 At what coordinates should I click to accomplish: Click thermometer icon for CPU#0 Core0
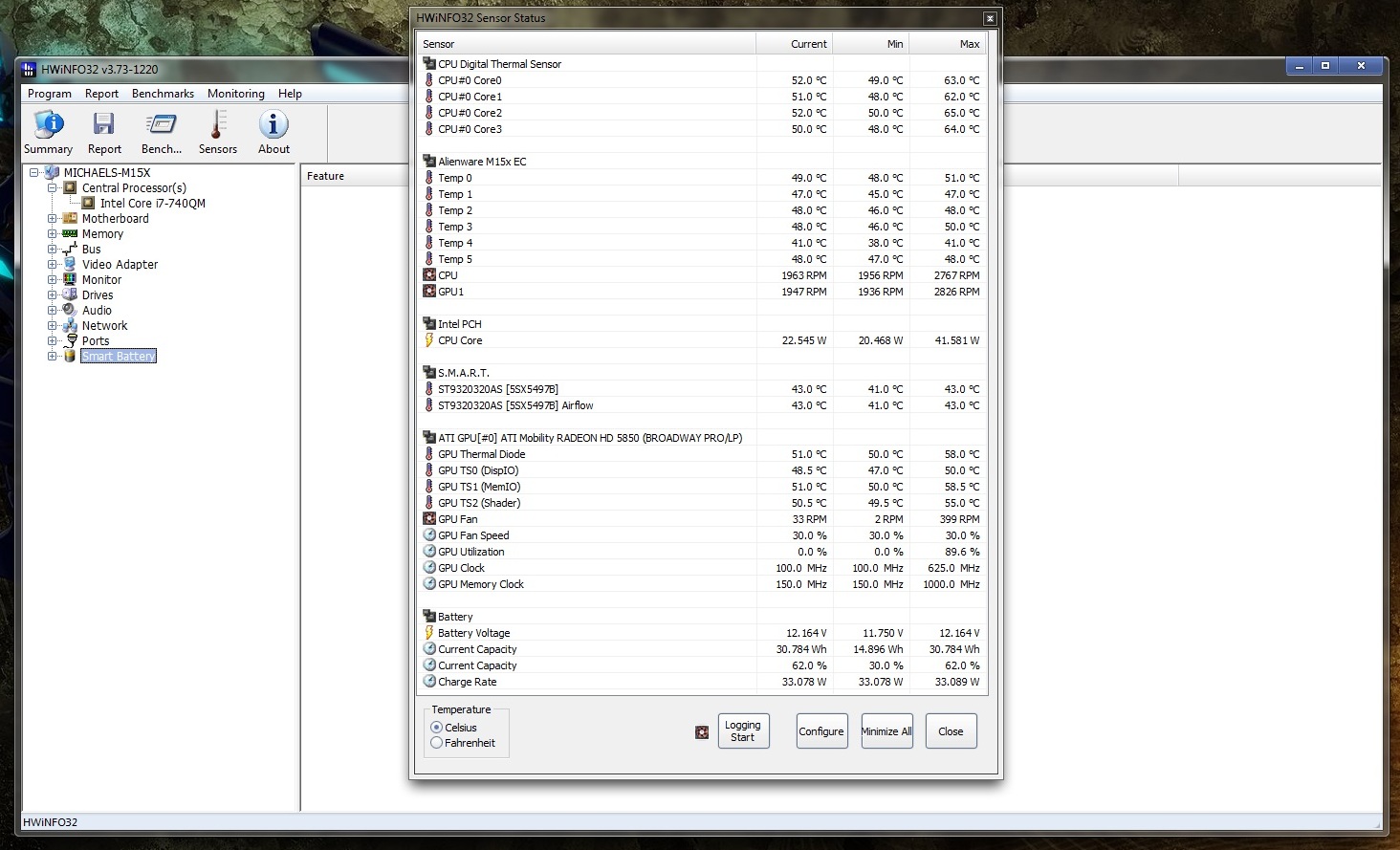pyautogui.click(x=428, y=80)
